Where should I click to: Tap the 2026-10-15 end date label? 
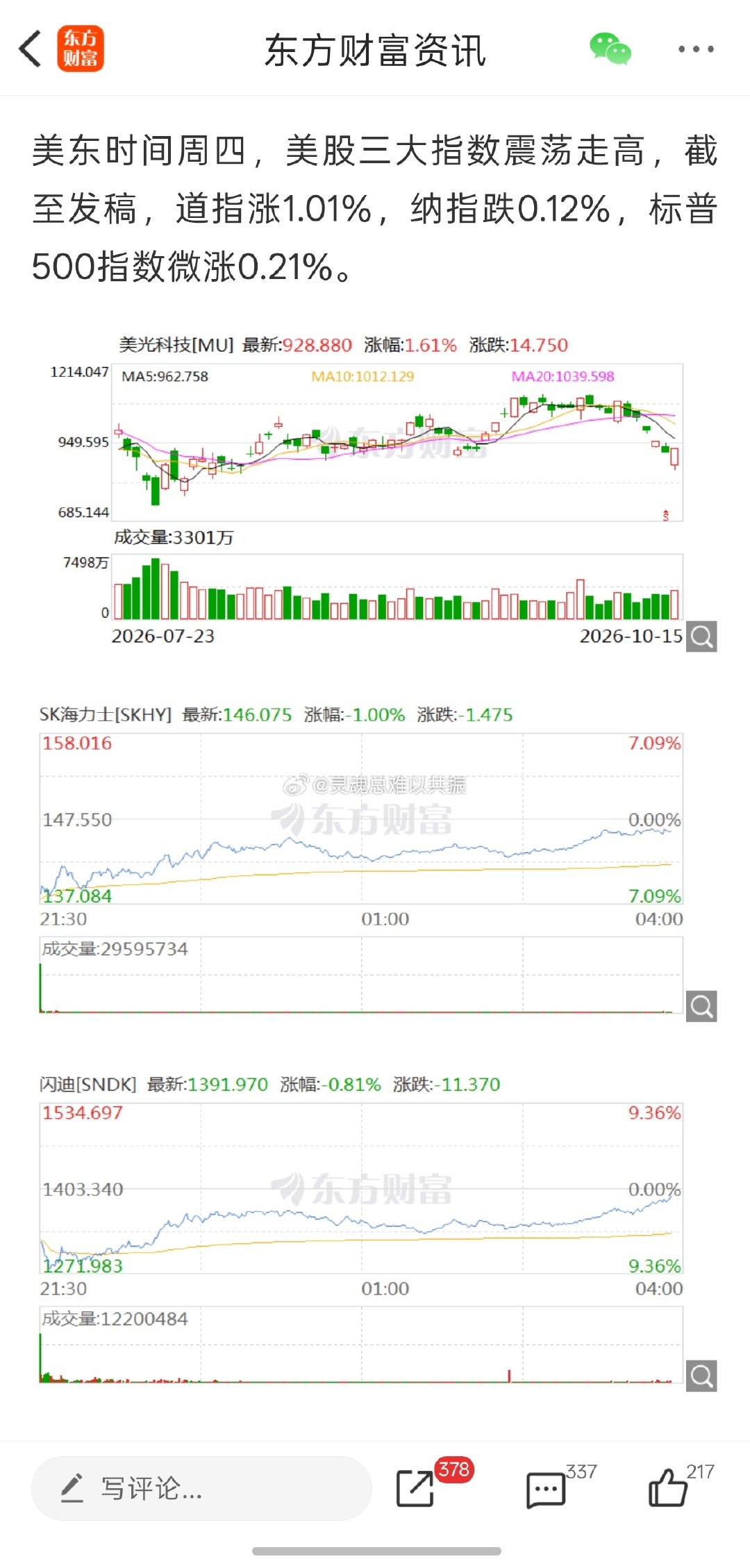click(x=631, y=636)
